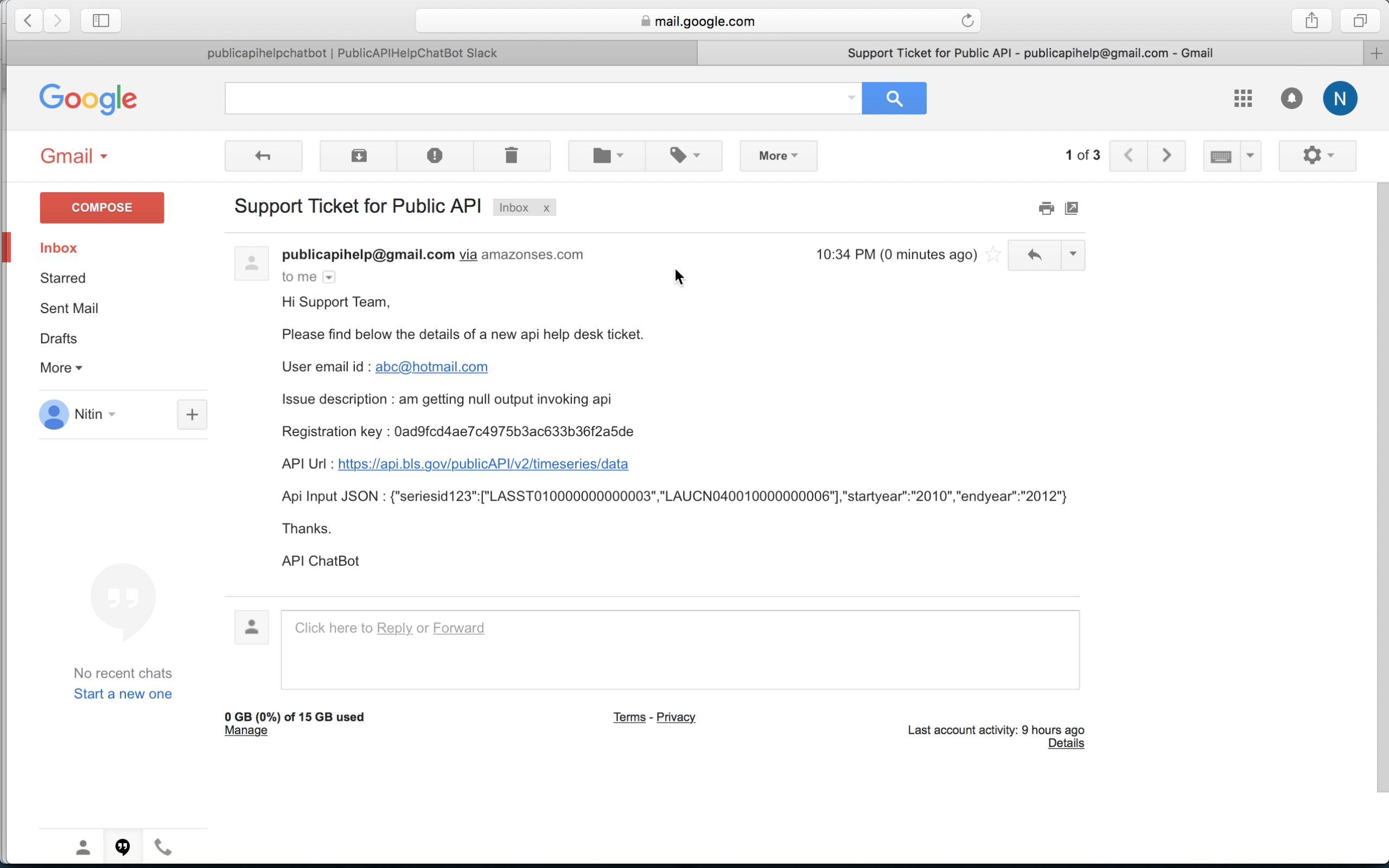Open Hangouts phone calls tab
1389x868 pixels.
[x=163, y=847]
